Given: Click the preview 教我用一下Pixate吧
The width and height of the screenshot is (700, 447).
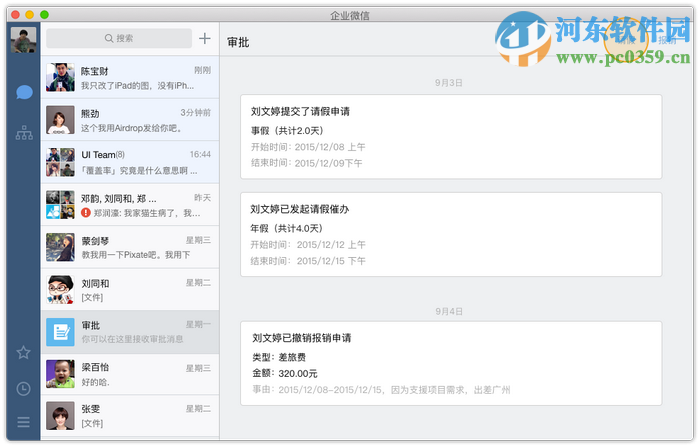Looking at the screenshot, I should click(136, 255).
